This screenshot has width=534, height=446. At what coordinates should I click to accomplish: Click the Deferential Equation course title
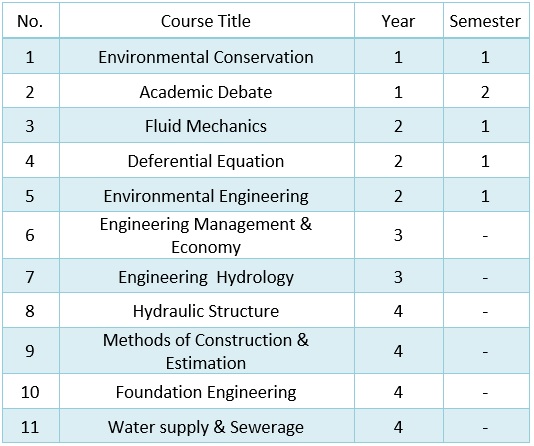[x=206, y=161]
